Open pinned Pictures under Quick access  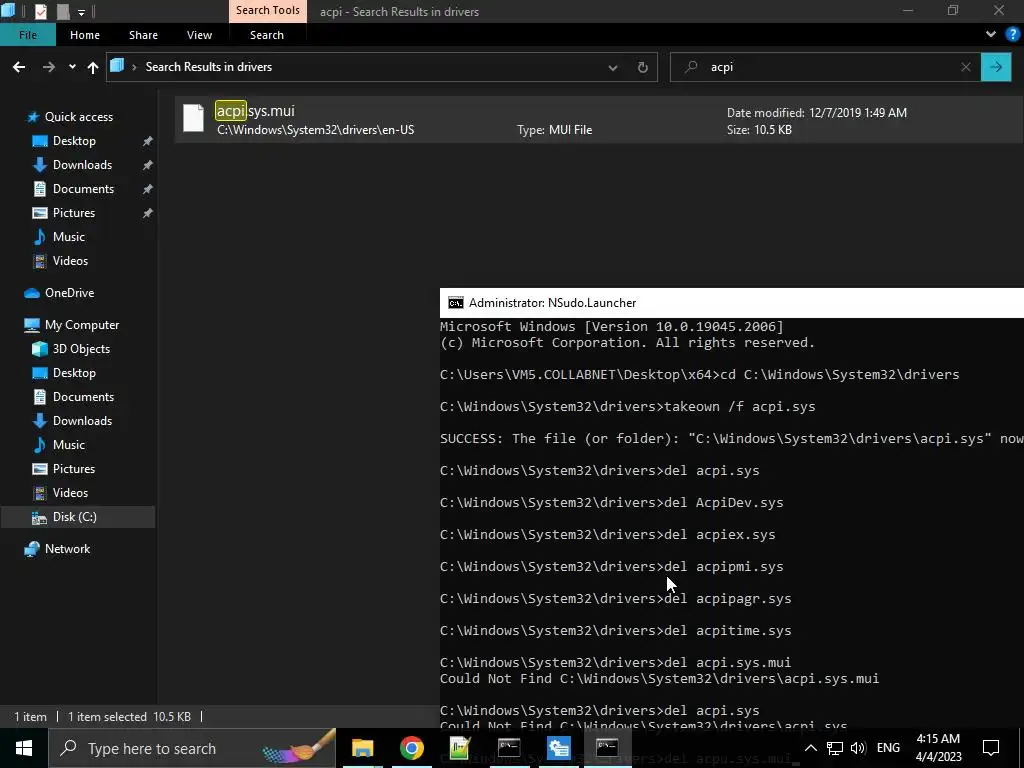(x=74, y=213)
